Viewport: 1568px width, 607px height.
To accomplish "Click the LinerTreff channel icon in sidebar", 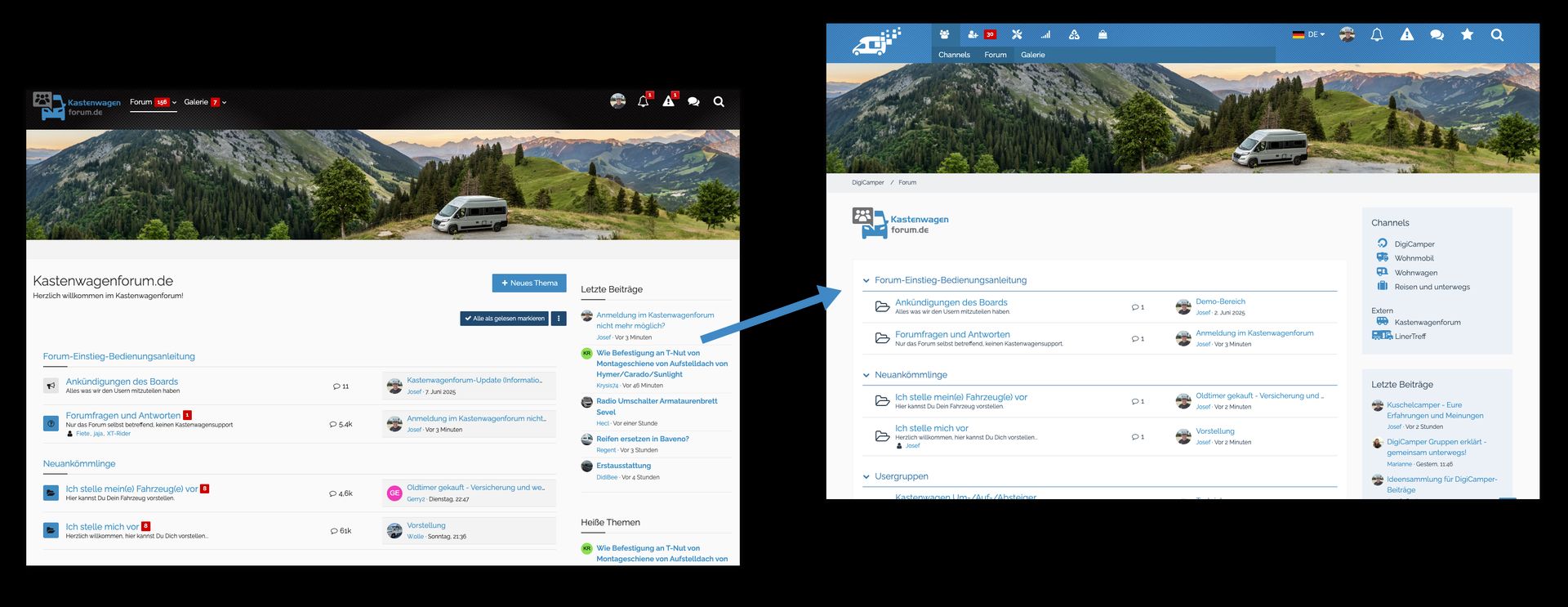I will click(1382, 336).
